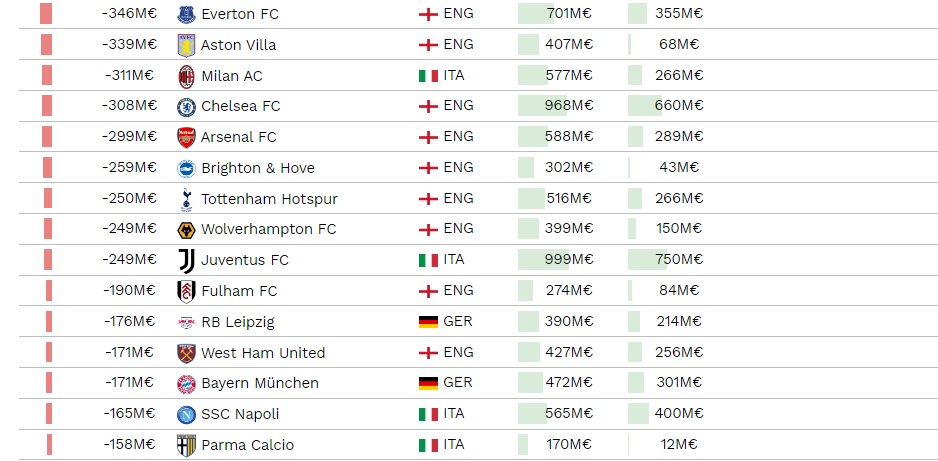This screenshot has height=461, width=938.
Task: Click the Italian flag beside Parma Calcio
Action: [x=428, y=445]
